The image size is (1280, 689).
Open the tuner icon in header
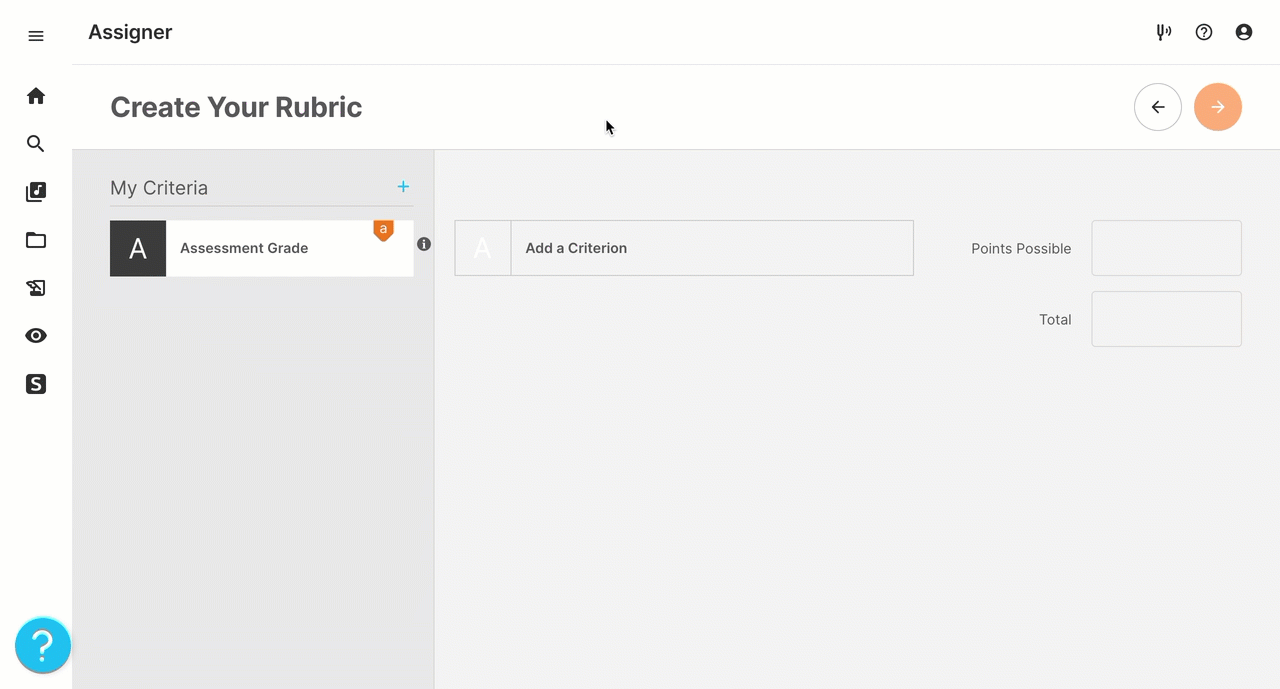tap(1164, 32)
